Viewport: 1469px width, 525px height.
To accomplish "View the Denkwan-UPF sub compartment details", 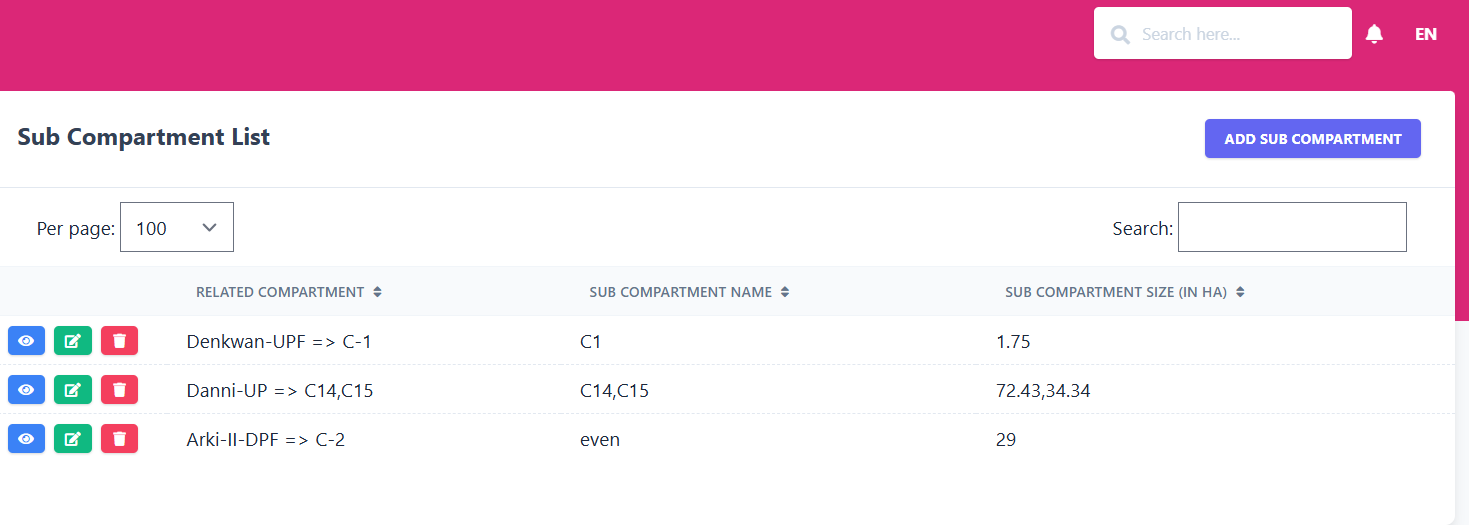I will coord(26,341).
